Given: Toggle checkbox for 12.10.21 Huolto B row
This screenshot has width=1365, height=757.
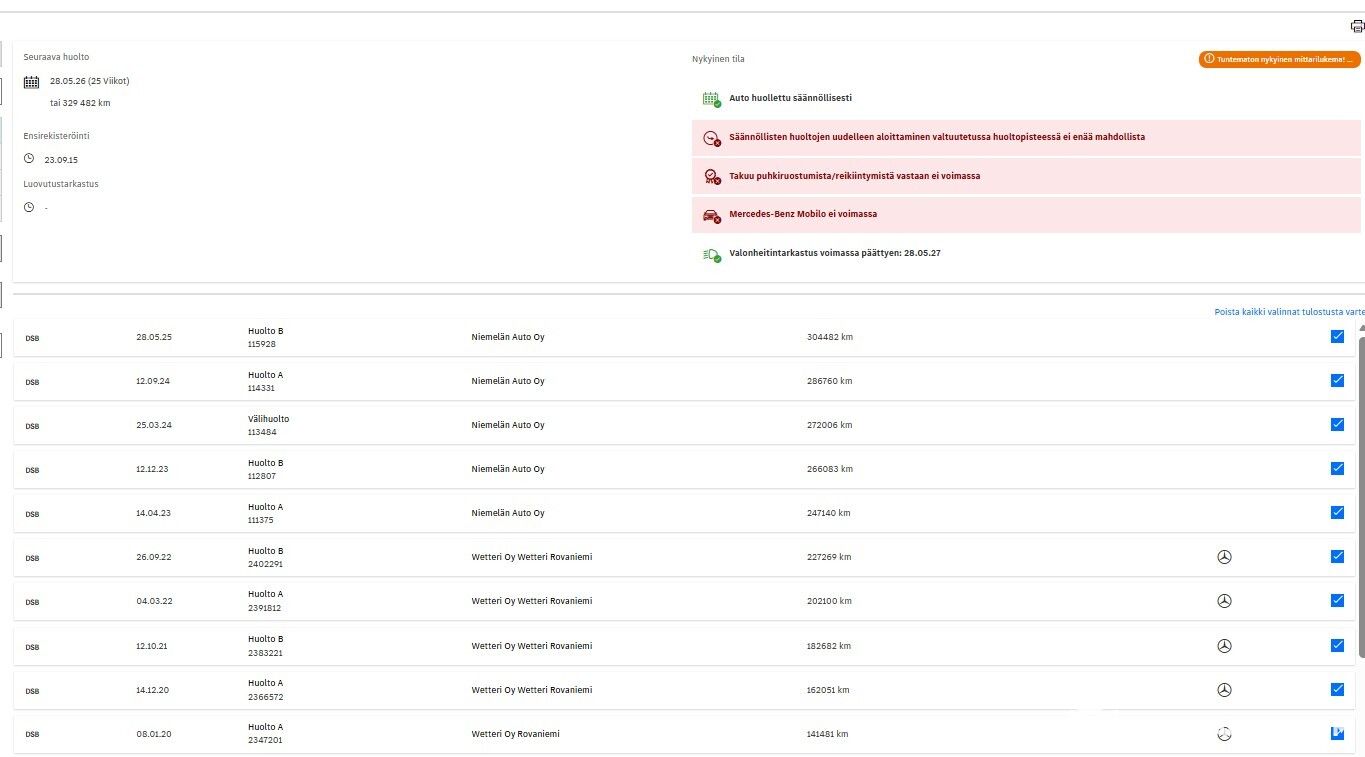Looking at the screenshot, I should (x=1337, y=646).
